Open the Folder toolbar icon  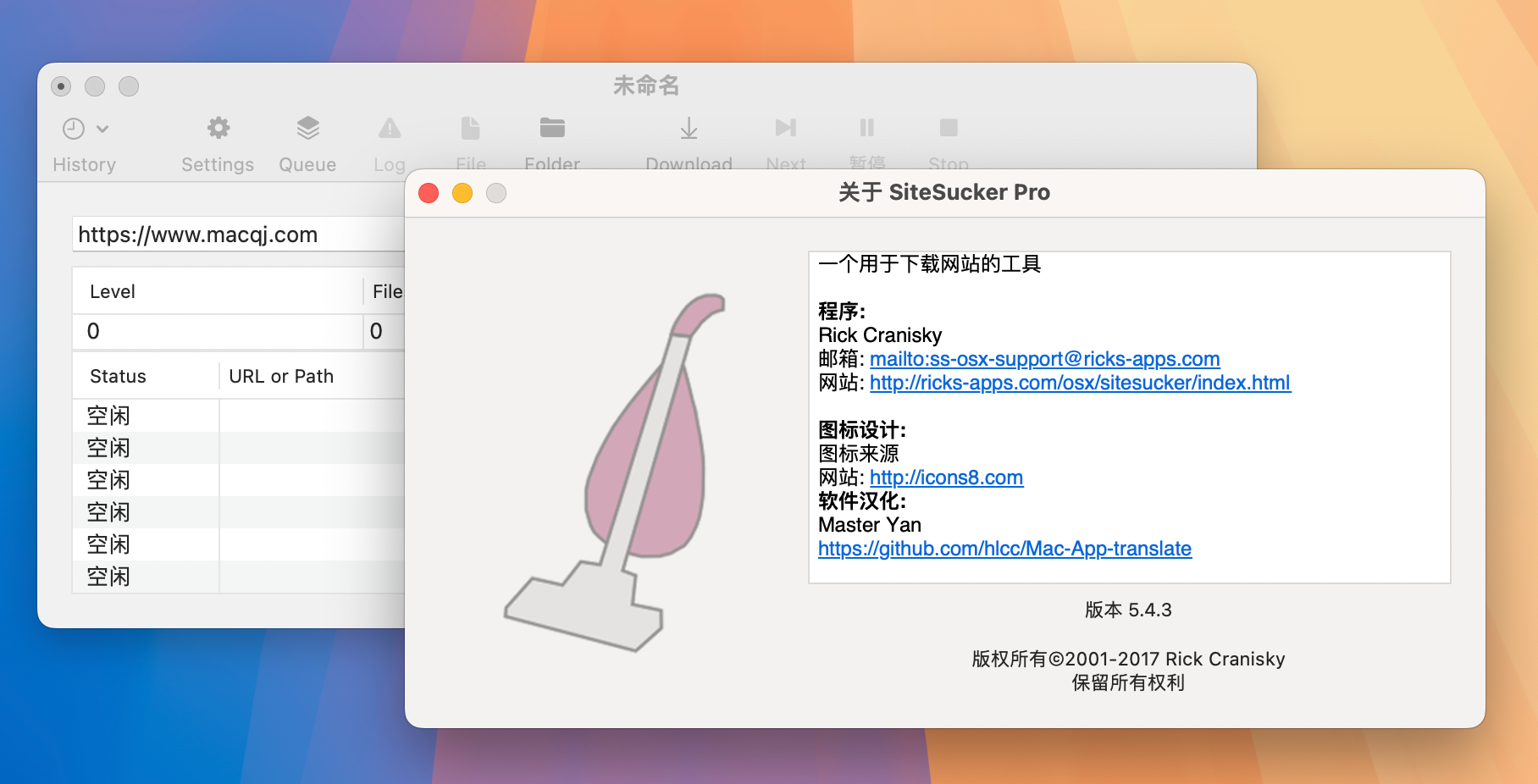click(x=552, y=128)
